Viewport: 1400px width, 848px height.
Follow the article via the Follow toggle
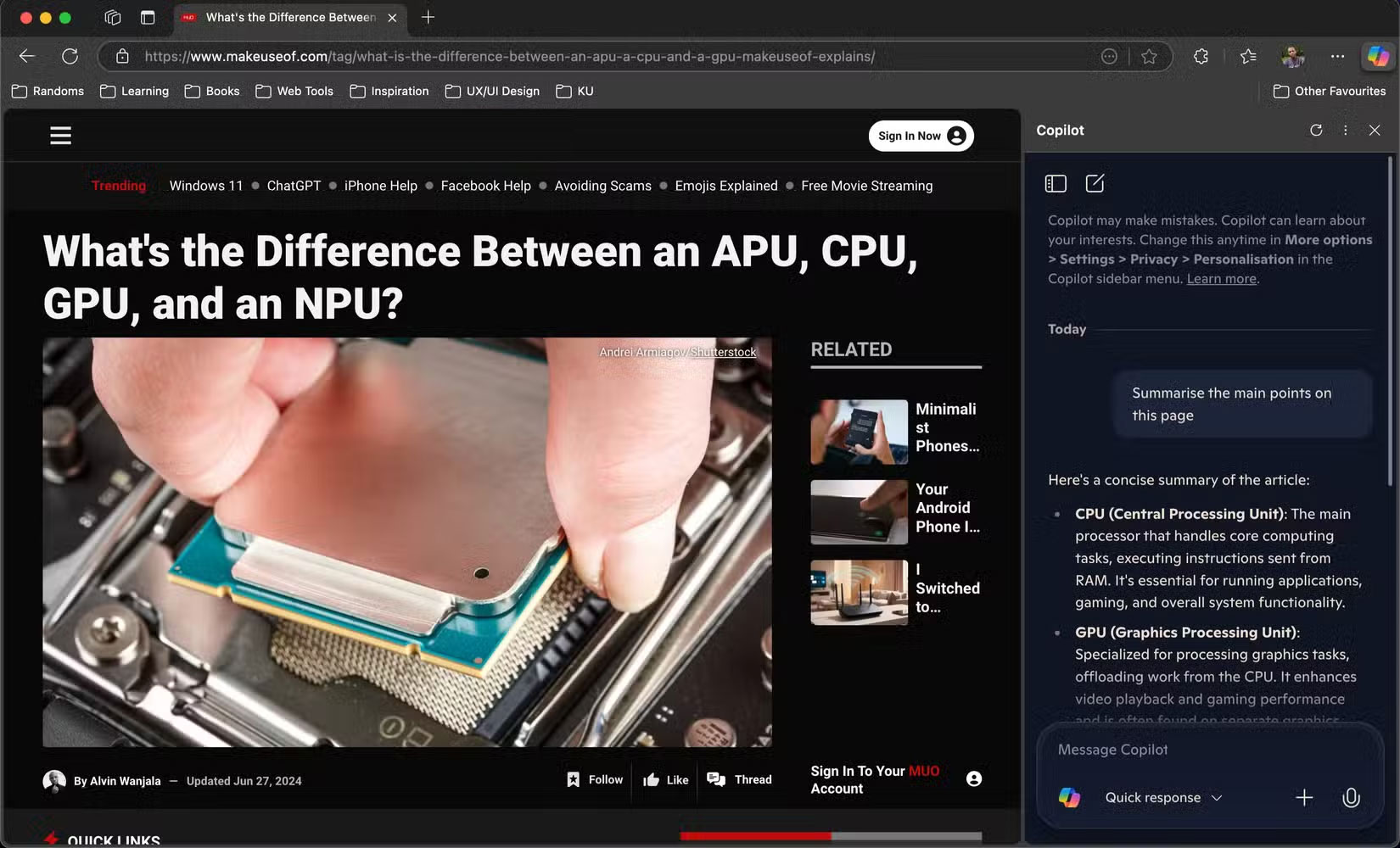[x=594, y=778]
